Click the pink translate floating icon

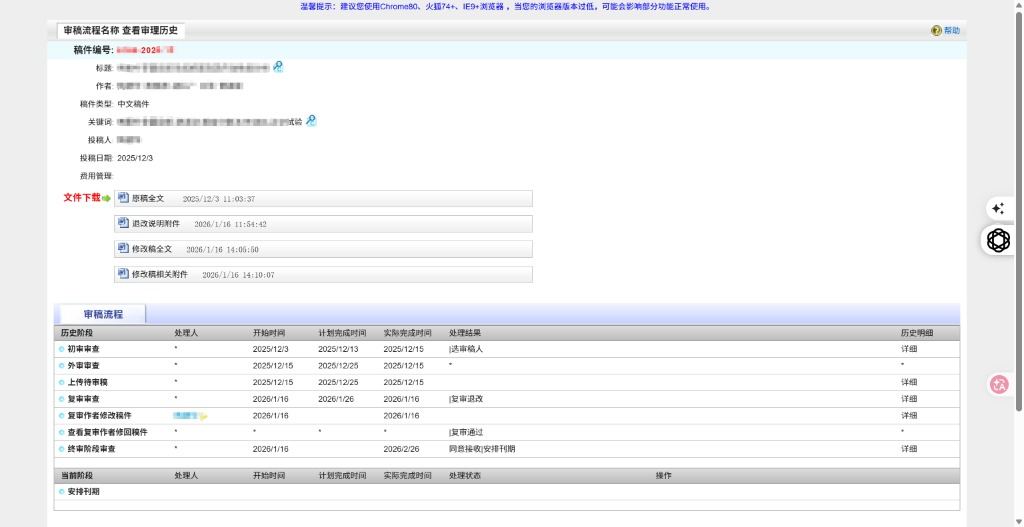[x=998, y=384]
